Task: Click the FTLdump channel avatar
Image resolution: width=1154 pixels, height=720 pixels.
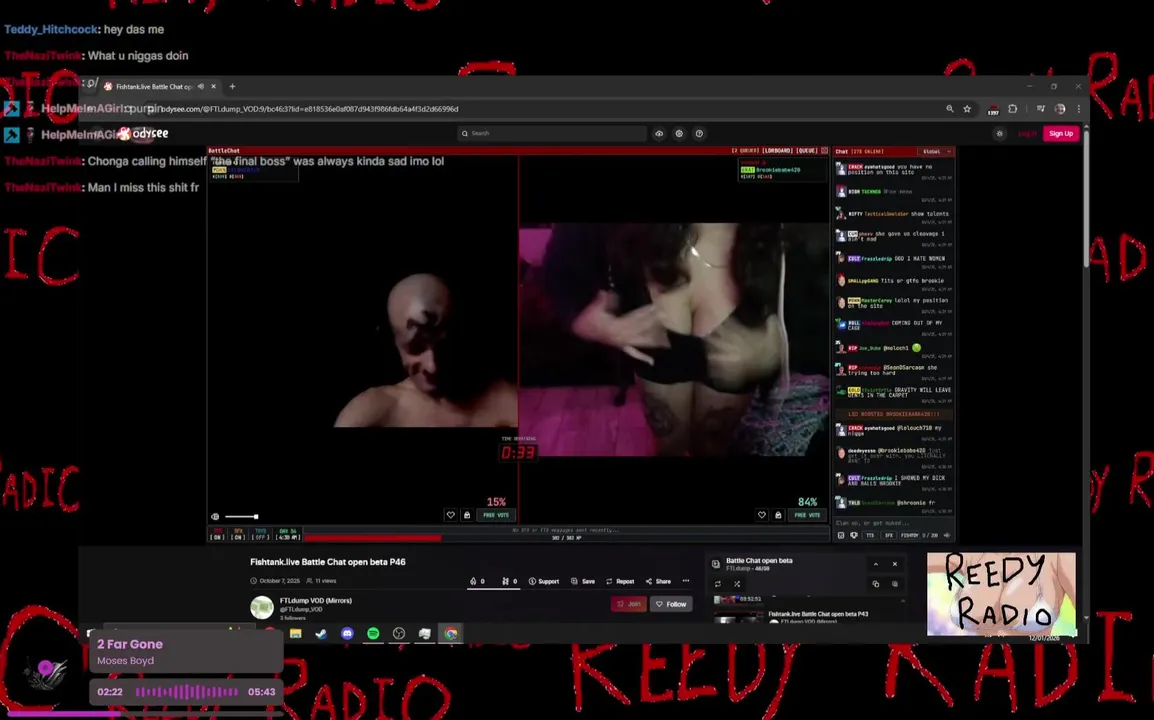Action: click(262, 607)
